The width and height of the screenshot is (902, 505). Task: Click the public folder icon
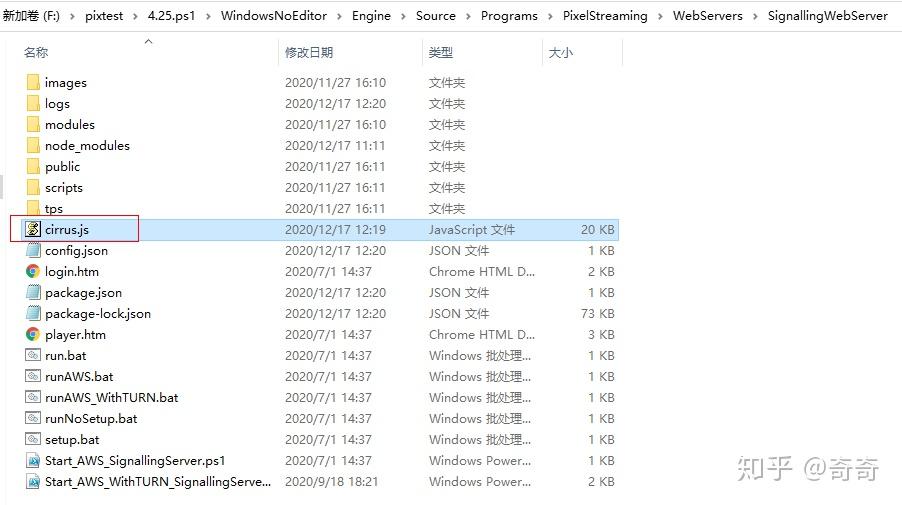pos(33,166)
